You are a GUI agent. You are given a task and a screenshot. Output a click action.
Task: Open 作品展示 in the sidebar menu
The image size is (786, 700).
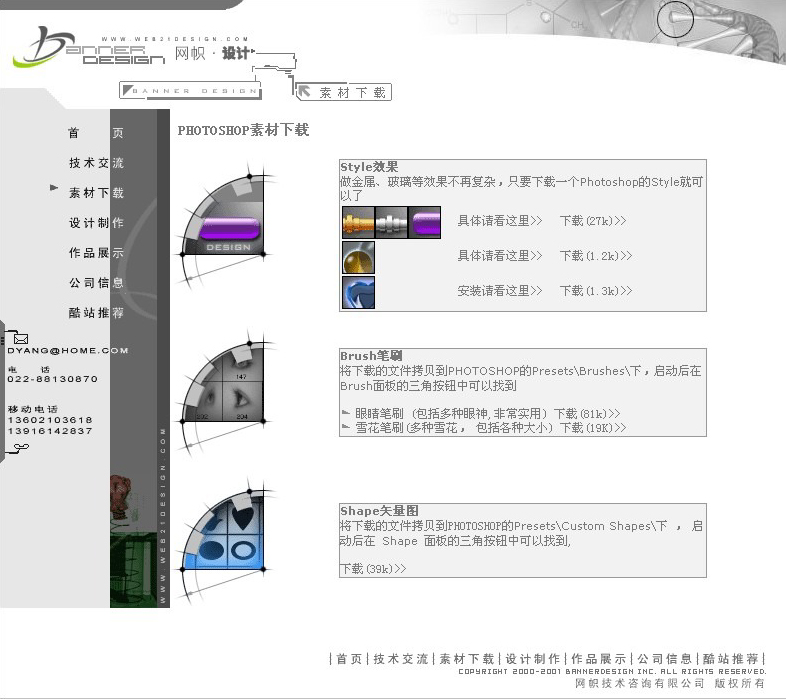(x=96, y=253)
